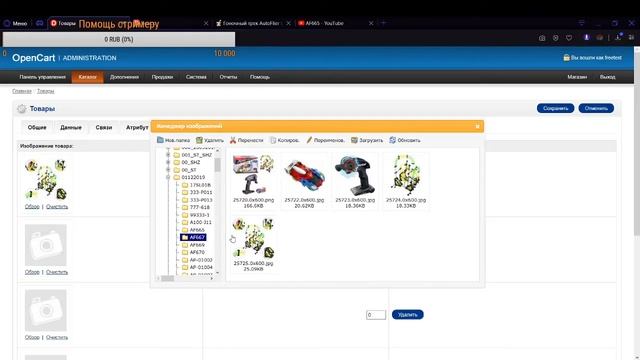Open the Каталог menu
The width and height of the screenshot is (640, 360).
(x=87, y=77)
